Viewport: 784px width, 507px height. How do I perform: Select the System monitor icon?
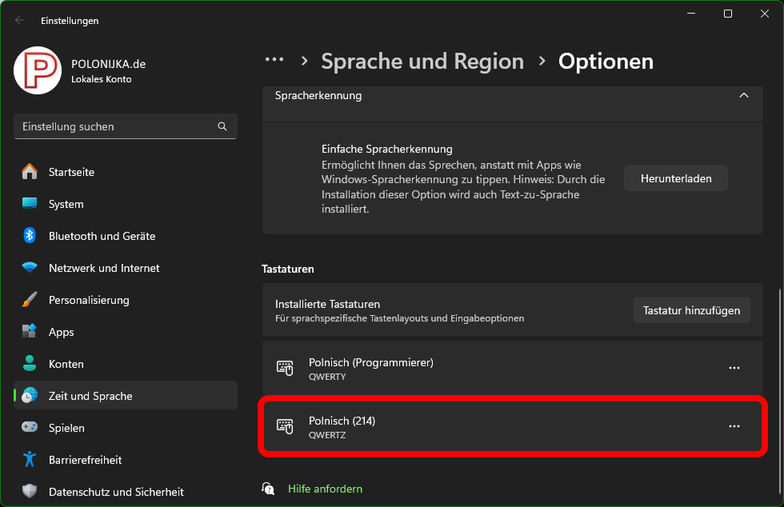[30, 204]
